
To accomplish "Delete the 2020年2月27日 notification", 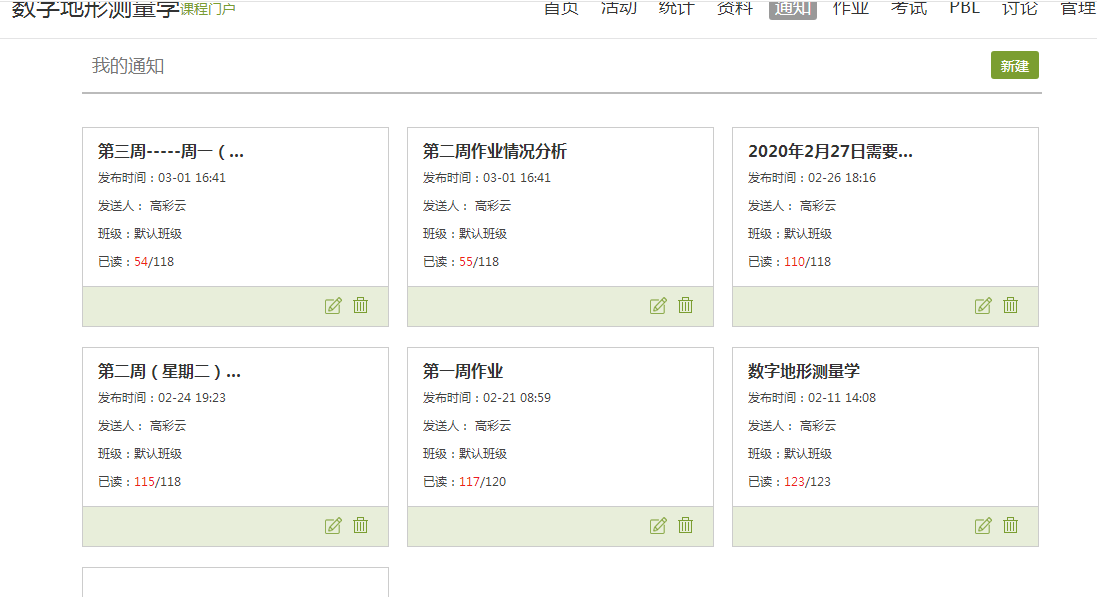I will (x=1010, y=306).
